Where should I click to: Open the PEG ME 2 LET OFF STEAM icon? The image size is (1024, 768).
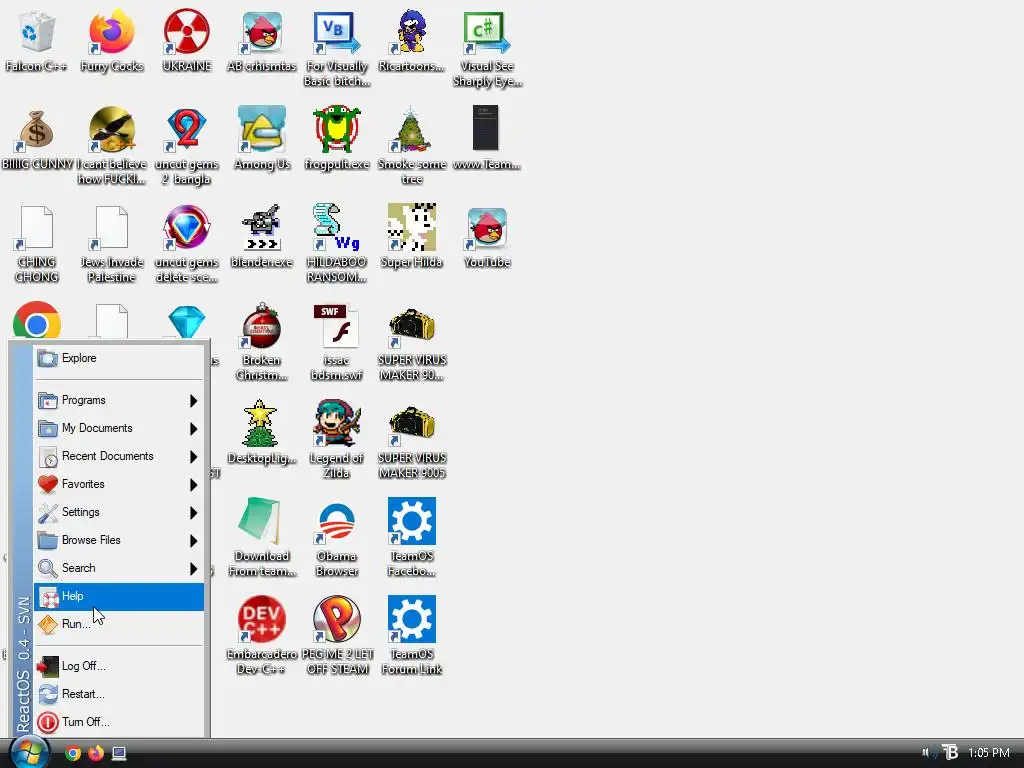[x=337, y=619]
